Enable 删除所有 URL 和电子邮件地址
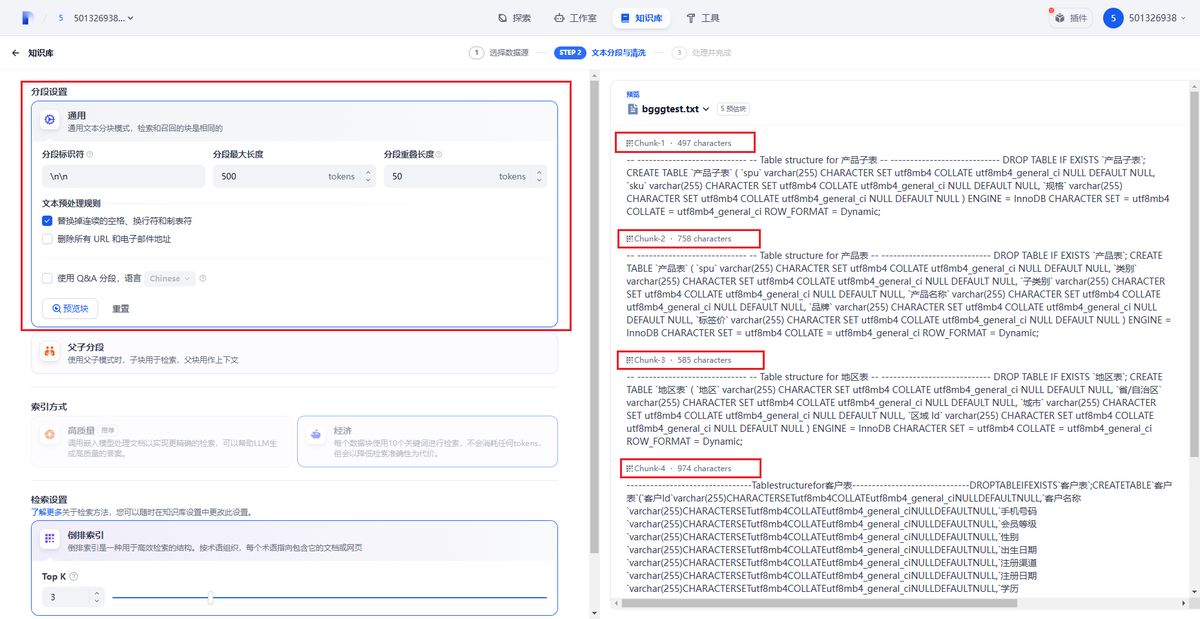1200x619 pixels. pyautogui.click(x=47, y=239)
